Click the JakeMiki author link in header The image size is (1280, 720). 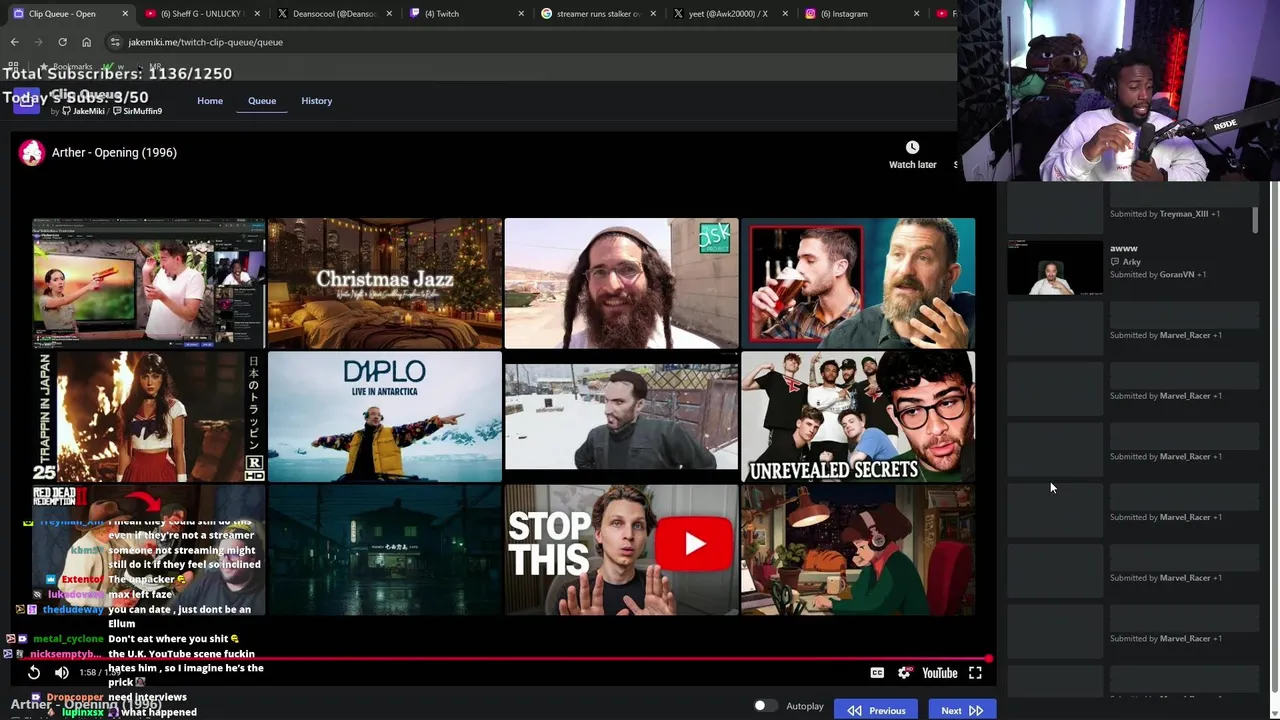(84, 111)
